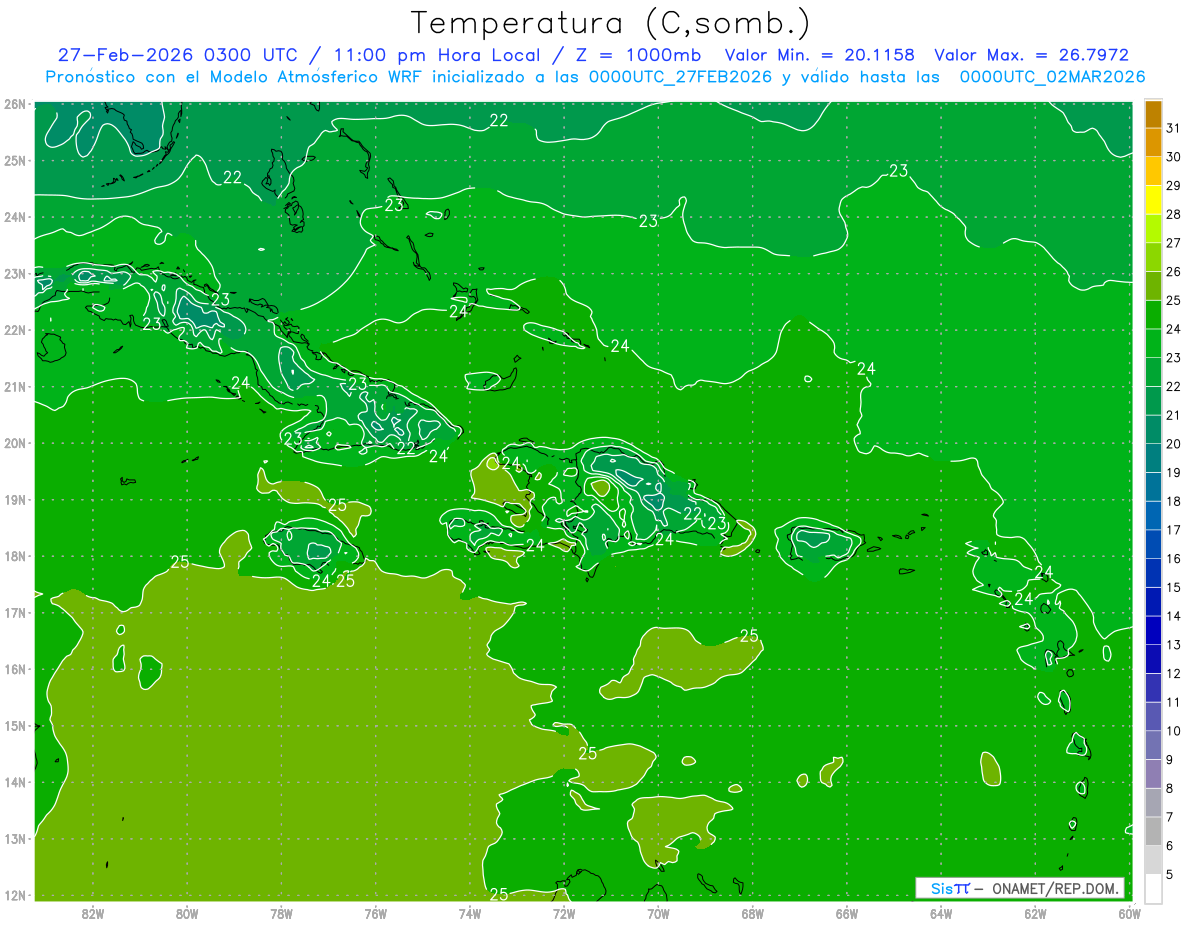The height and width of the screenshot is (927, 1200).
Task: Click the 70W longitude axis label
Action: click(658, 913)
